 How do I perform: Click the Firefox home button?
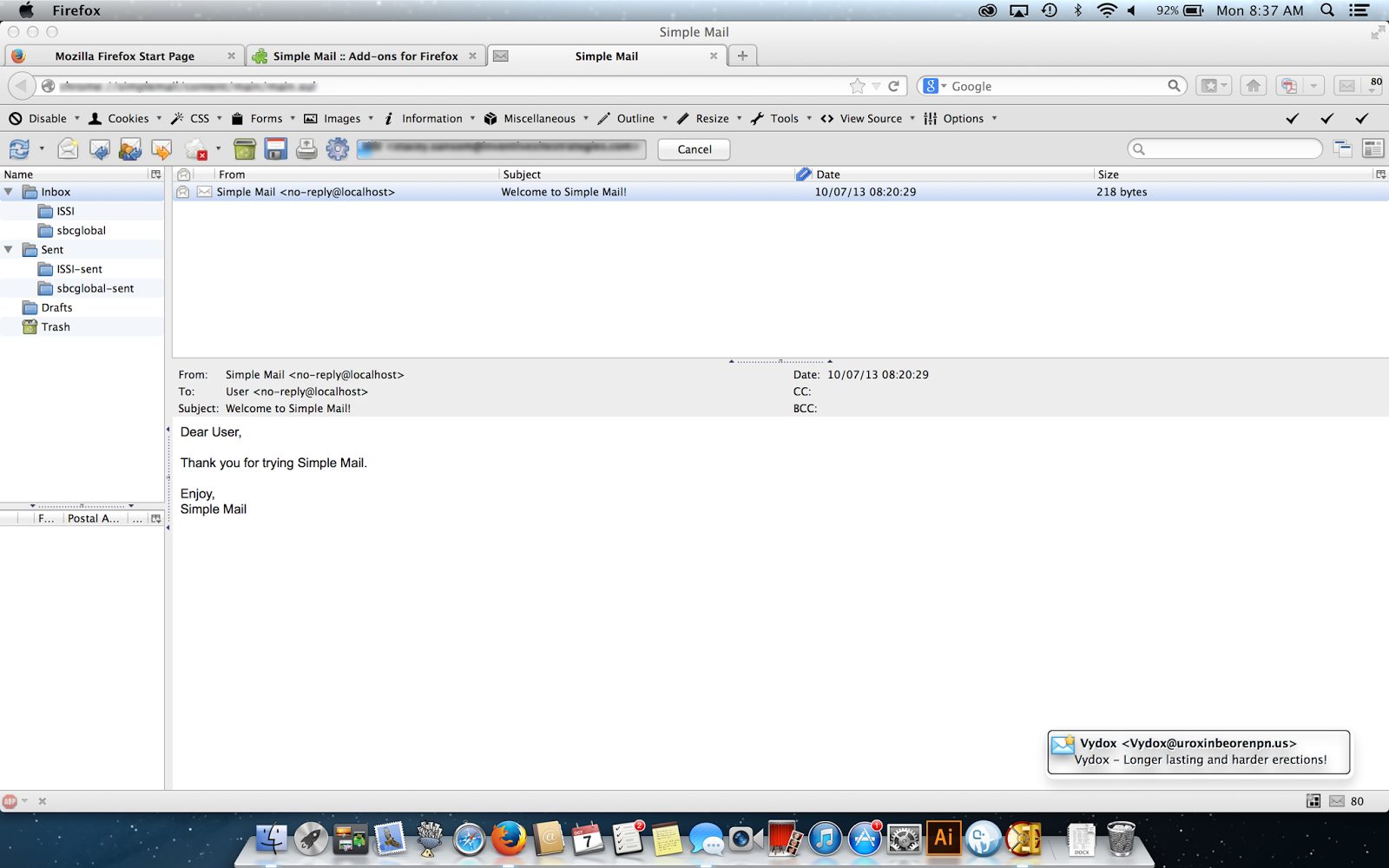[x=1253, y=86]
